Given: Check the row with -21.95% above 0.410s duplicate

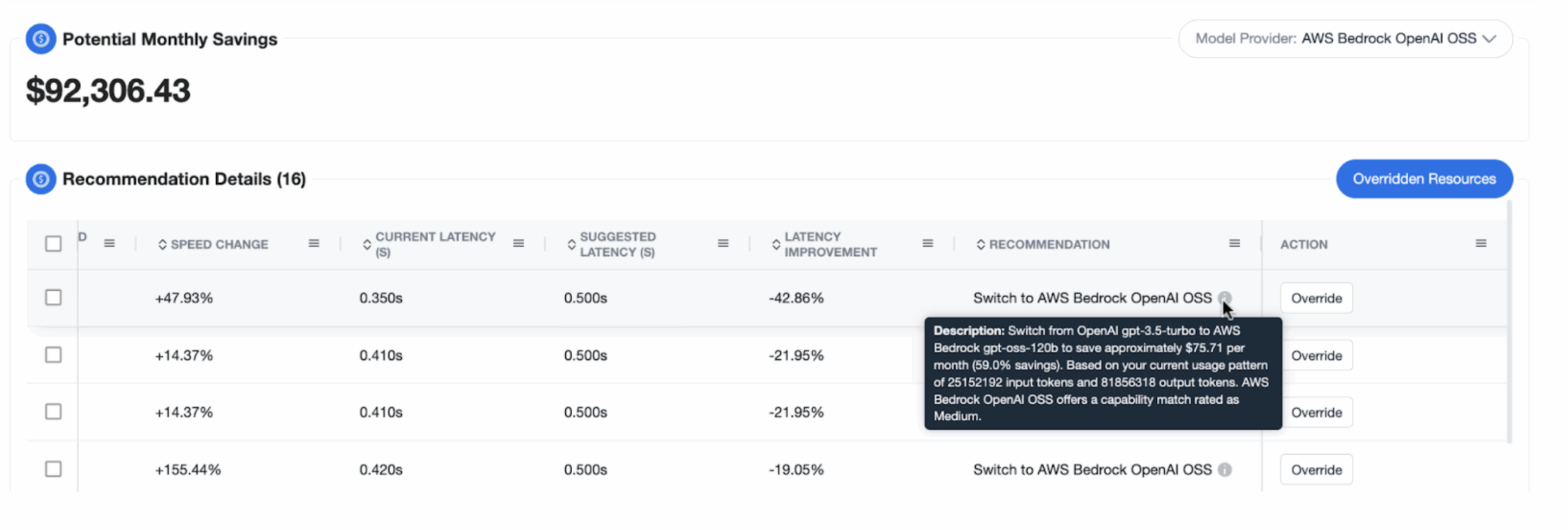Looking at the screenshot, I should click(x=53, y=355).
